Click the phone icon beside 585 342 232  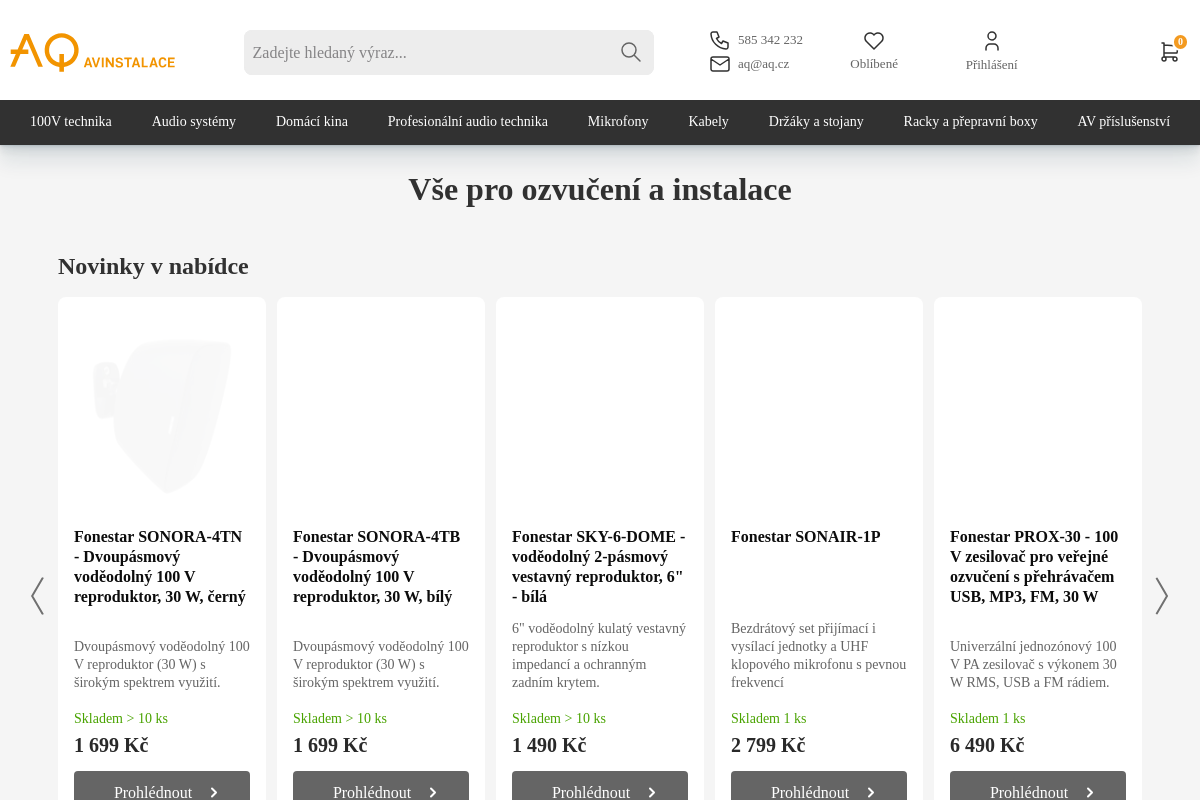tap(720, 40)
